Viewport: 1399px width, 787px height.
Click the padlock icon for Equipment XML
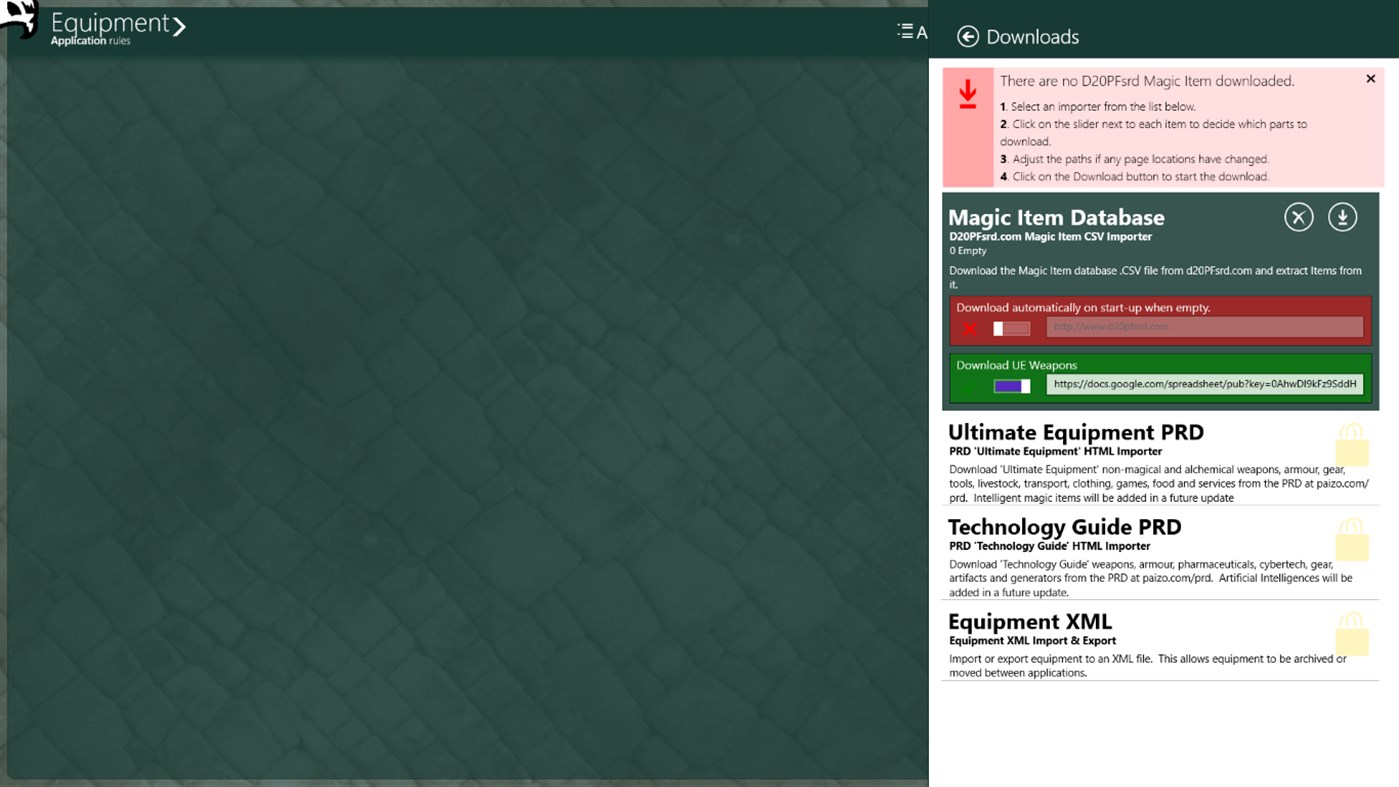pos(1353,631)
